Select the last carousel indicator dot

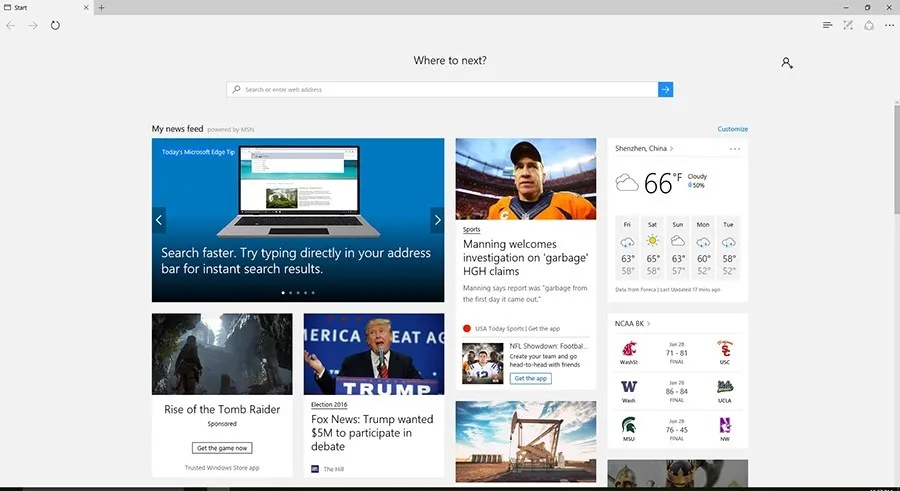pos(313,293)
